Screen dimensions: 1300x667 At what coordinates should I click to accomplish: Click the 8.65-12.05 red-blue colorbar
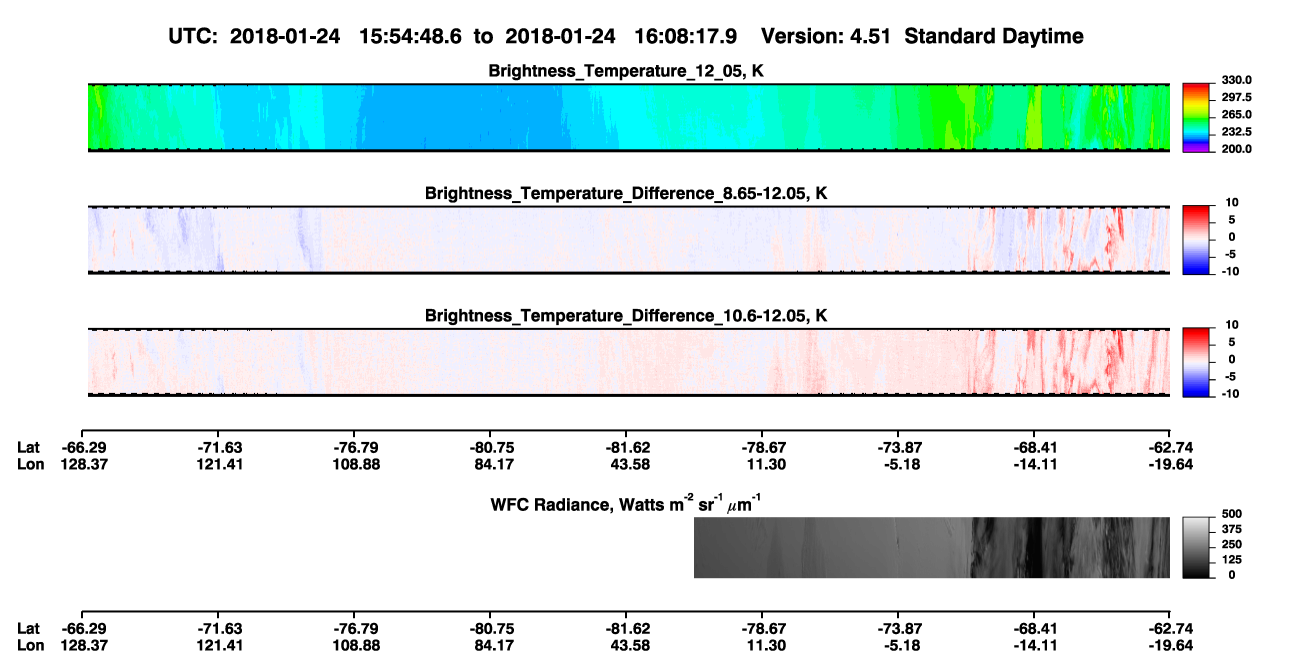pyautogui.click(x=1197, y=240)
